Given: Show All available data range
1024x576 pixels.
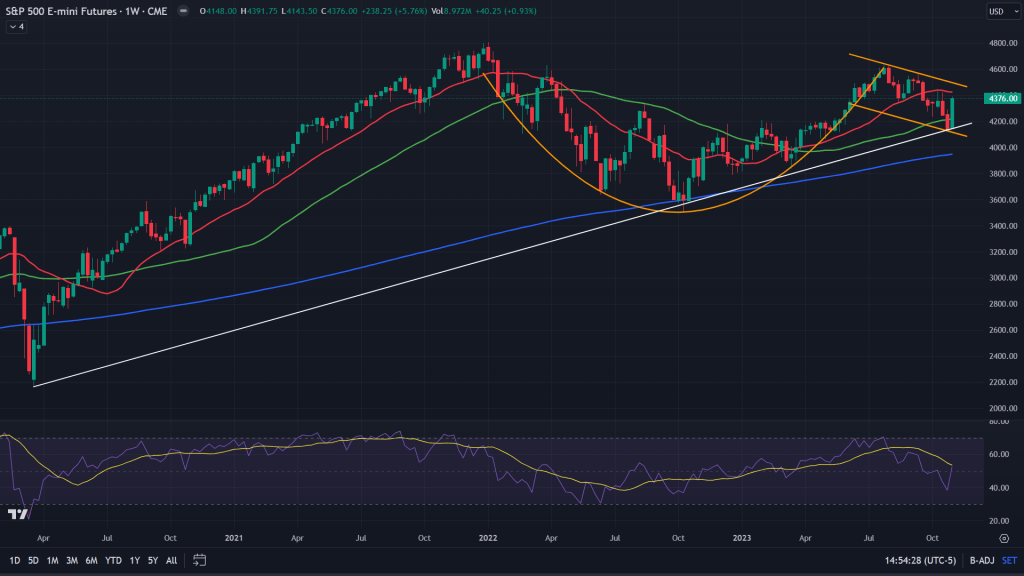Looking at the screenshot, I should tap(171, 559).
